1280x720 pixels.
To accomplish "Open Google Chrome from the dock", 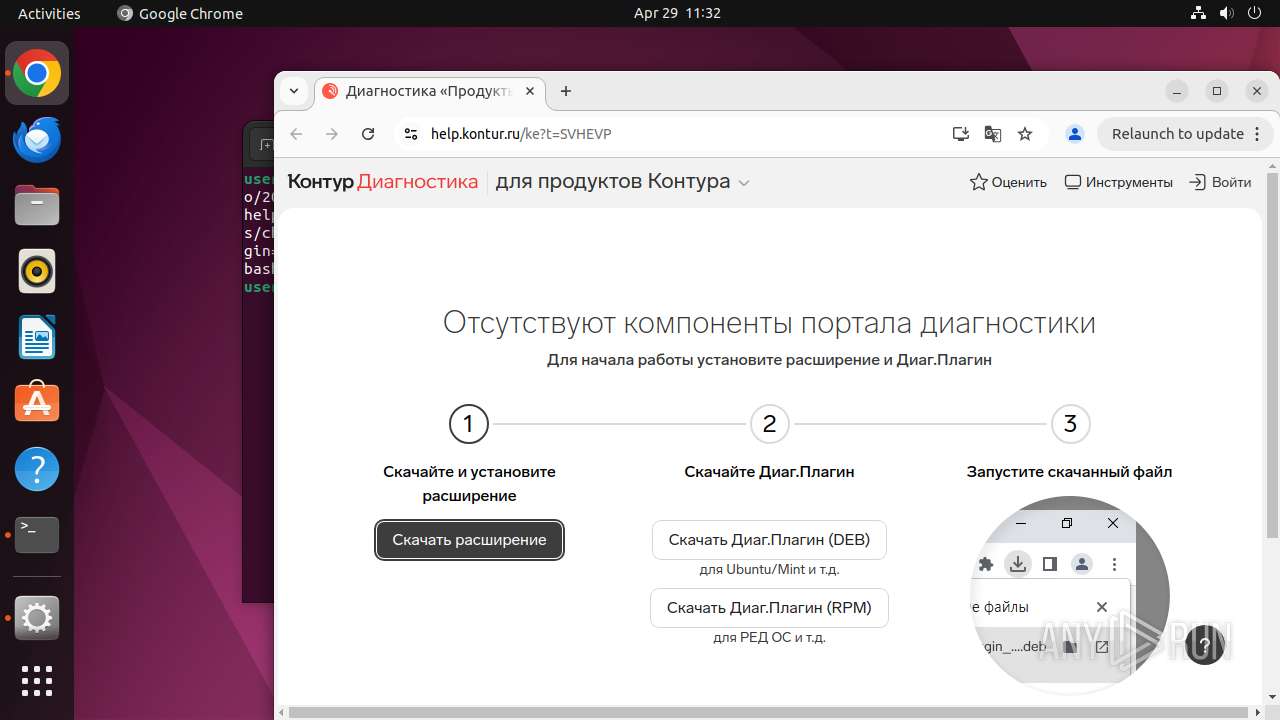I will click(37, 73).
